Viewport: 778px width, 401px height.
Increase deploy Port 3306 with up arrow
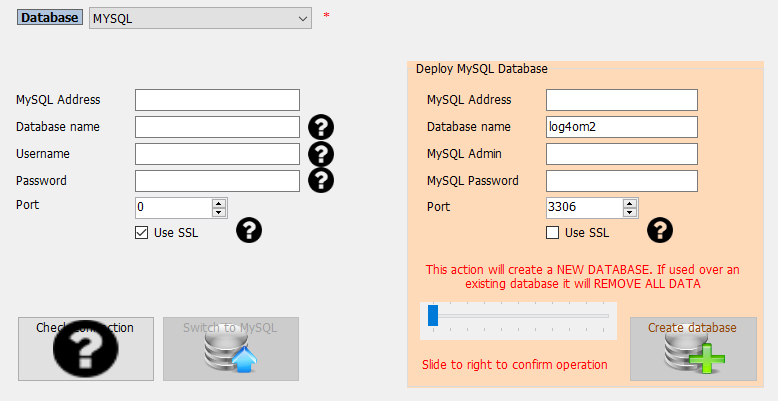tap(630, 203)
